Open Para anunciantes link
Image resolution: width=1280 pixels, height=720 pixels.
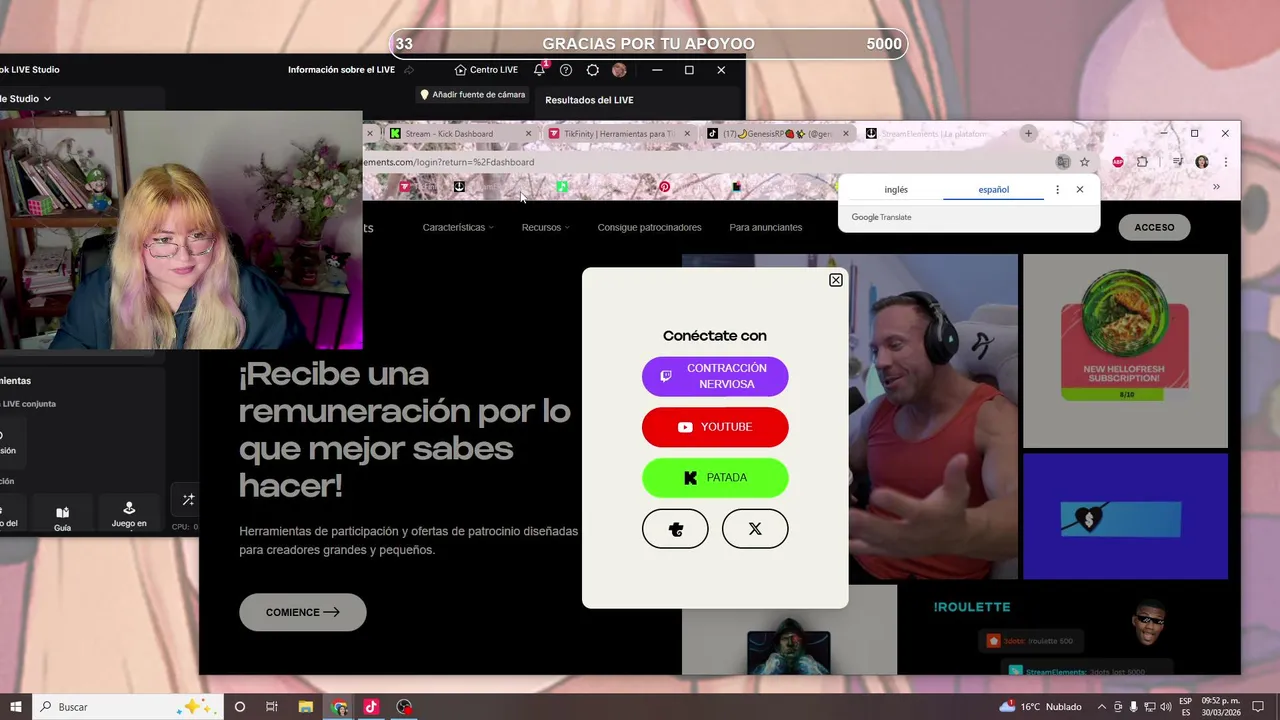tap(766, 227)
